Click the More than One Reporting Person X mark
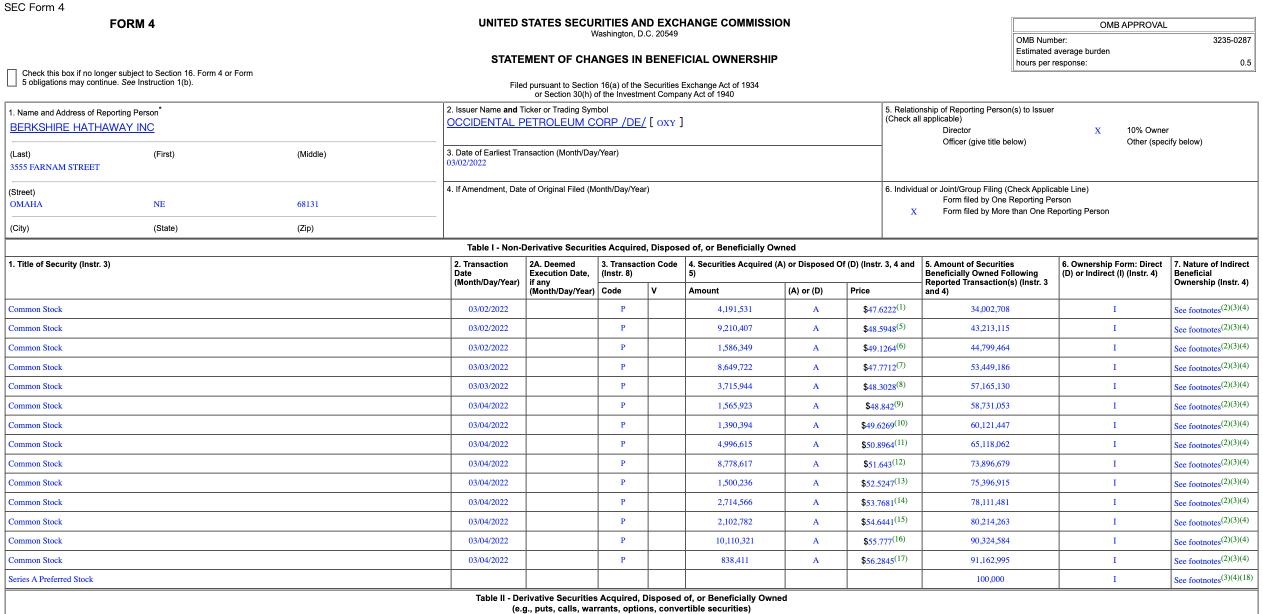Screen dimensions: 1263x614 pyautogui.click(x=913, y=211)
